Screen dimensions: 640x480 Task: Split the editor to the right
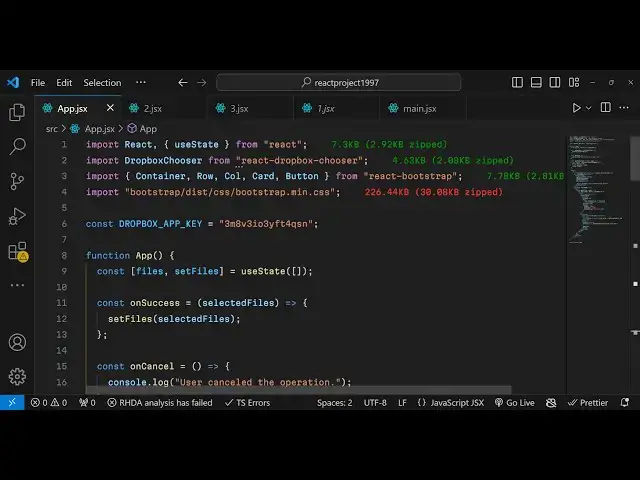coord(606,107)
